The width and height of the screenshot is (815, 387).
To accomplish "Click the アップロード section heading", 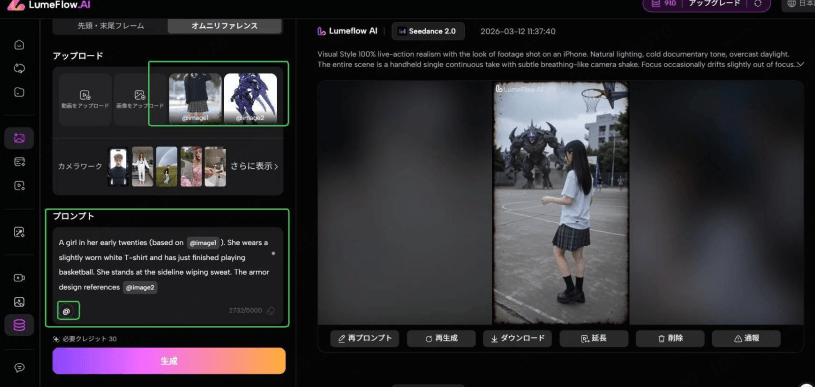I will click(x=78, y=56).
